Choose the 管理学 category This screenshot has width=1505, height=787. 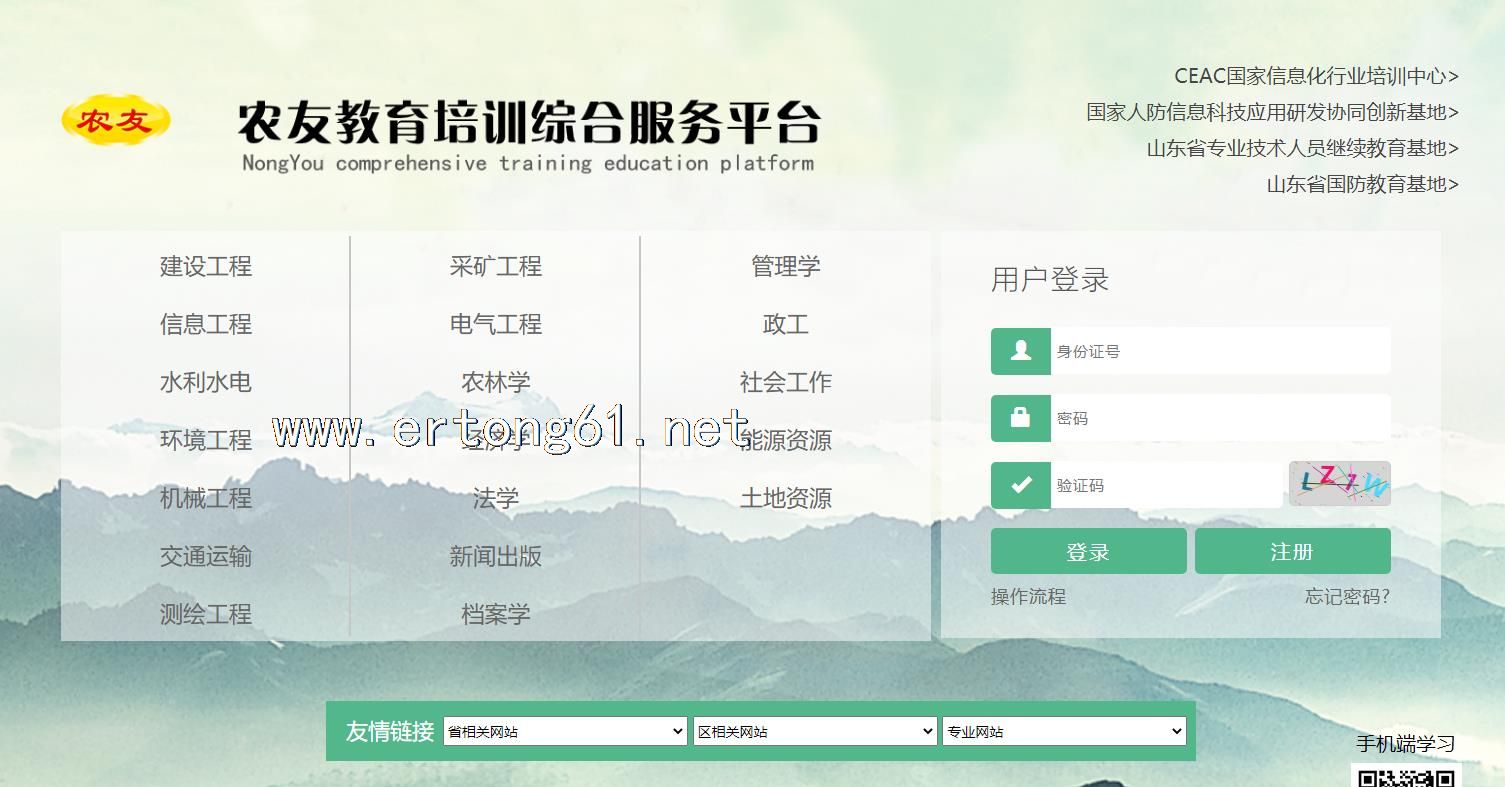[785, 266]
